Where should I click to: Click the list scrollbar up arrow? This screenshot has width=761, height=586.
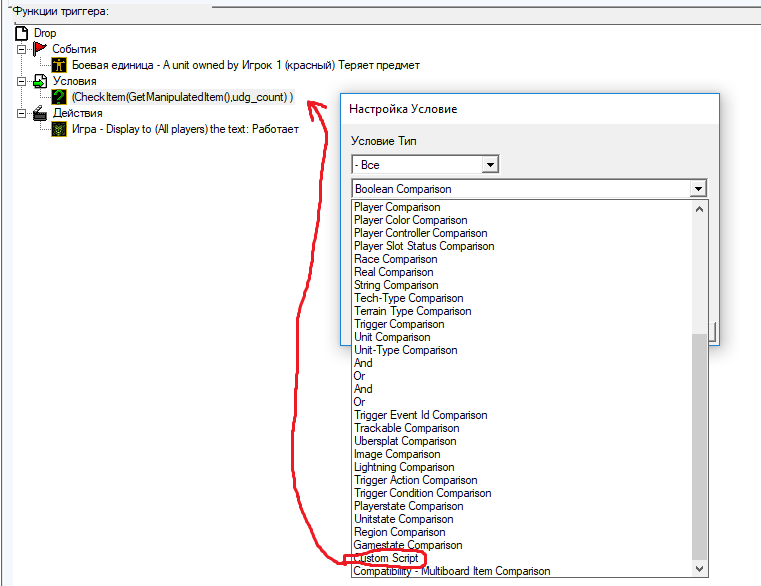click(x=699, y=209)
